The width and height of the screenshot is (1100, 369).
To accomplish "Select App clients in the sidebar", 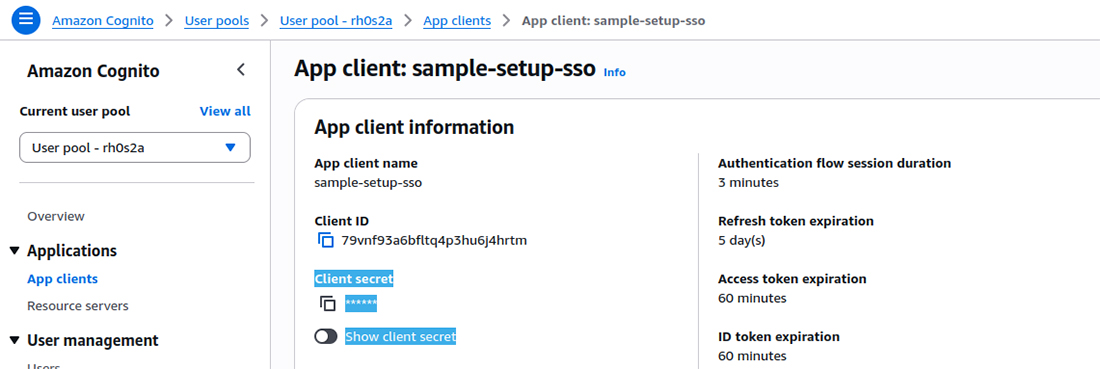I will pos(62,279).
